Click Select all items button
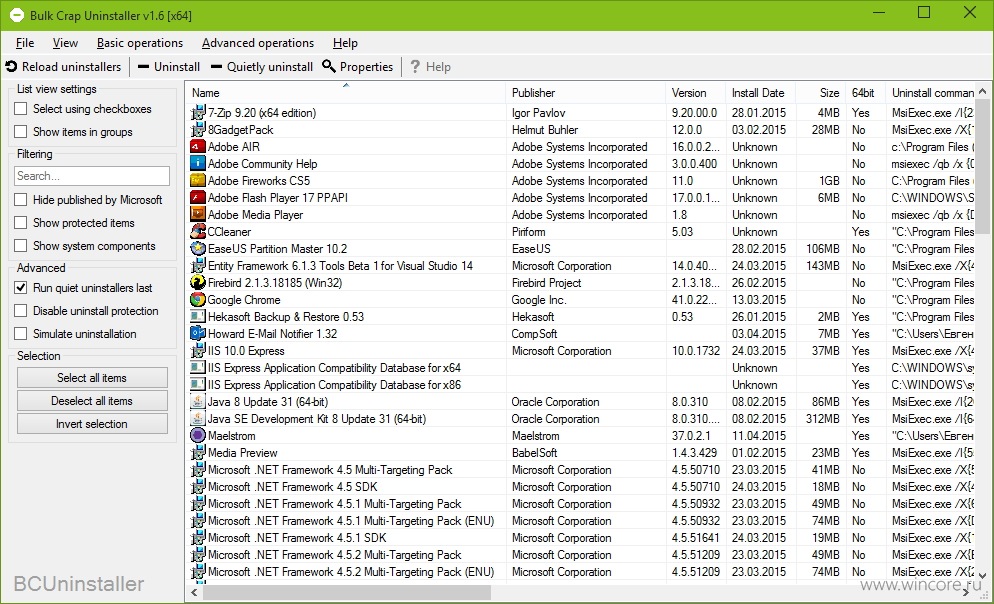 [x=92, y=378]
